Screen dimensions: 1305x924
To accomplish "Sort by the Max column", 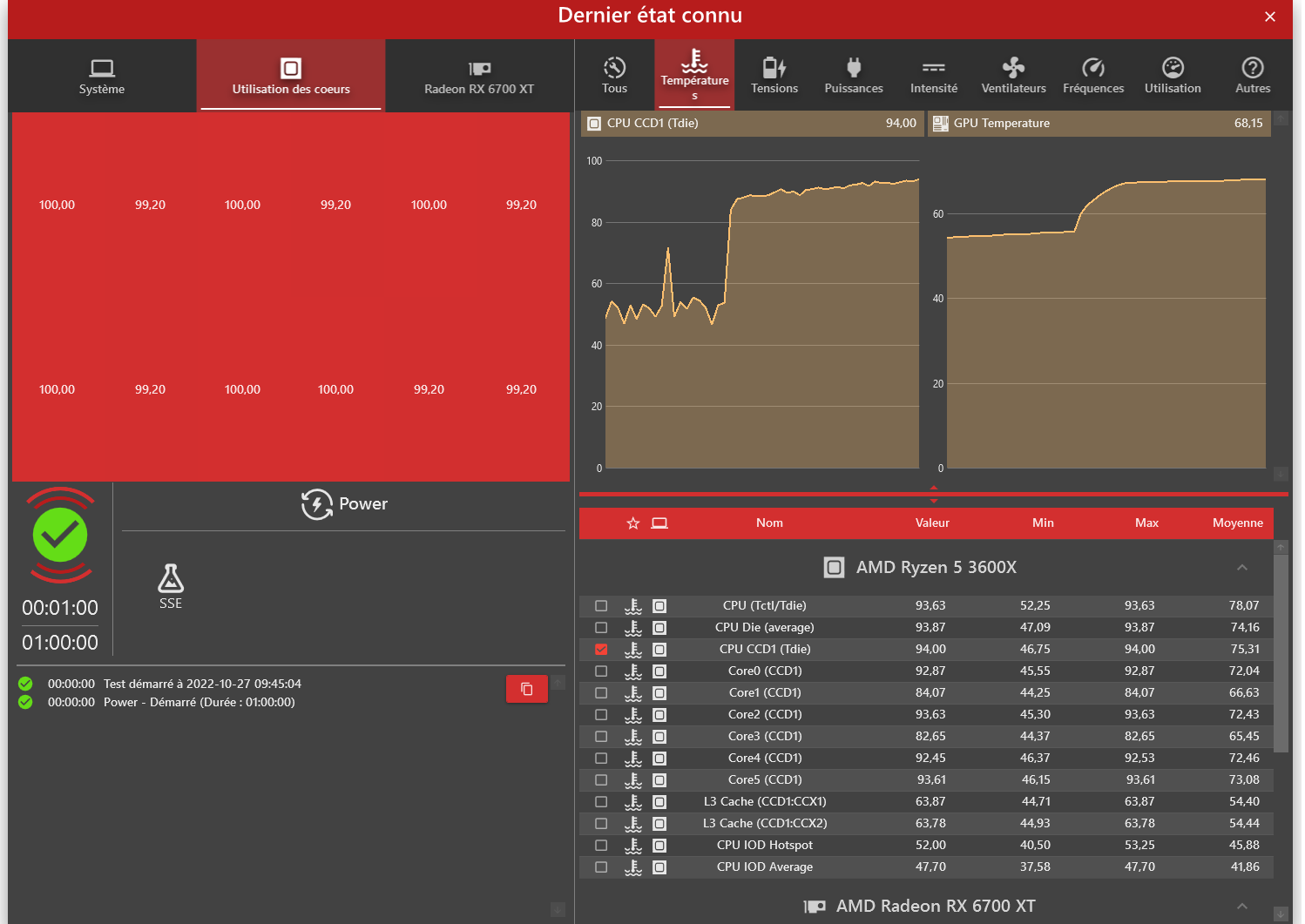I will (x=1146, y=523).
